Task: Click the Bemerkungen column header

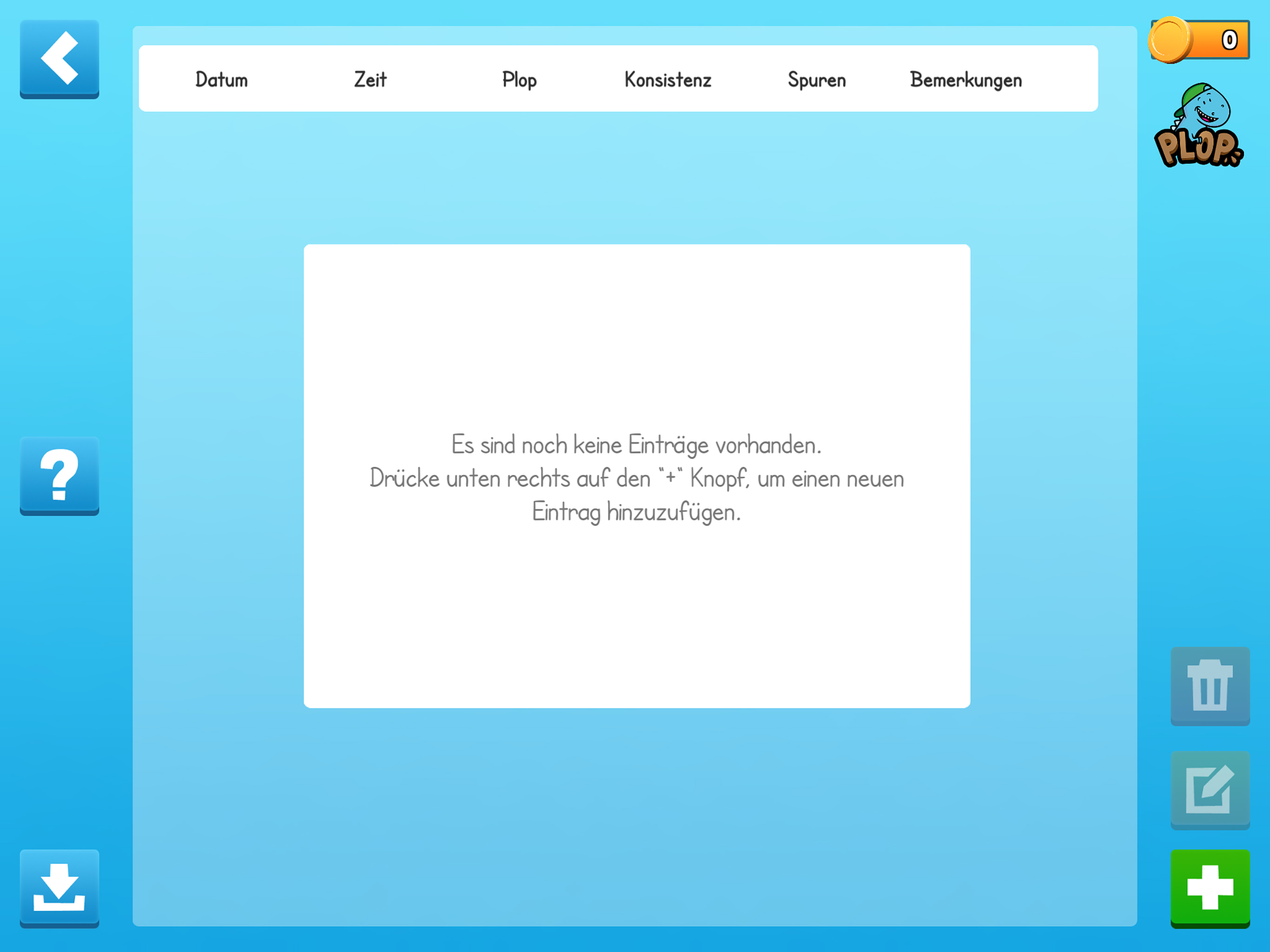Action: pyautogui.click(x=966, y=80)
